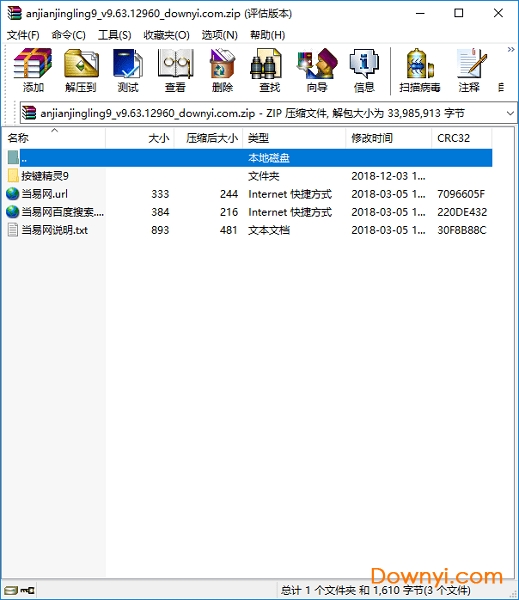Open the archive path dropdown arrow
The height and width of the screenshot is (600, 519).
(510, 113)
